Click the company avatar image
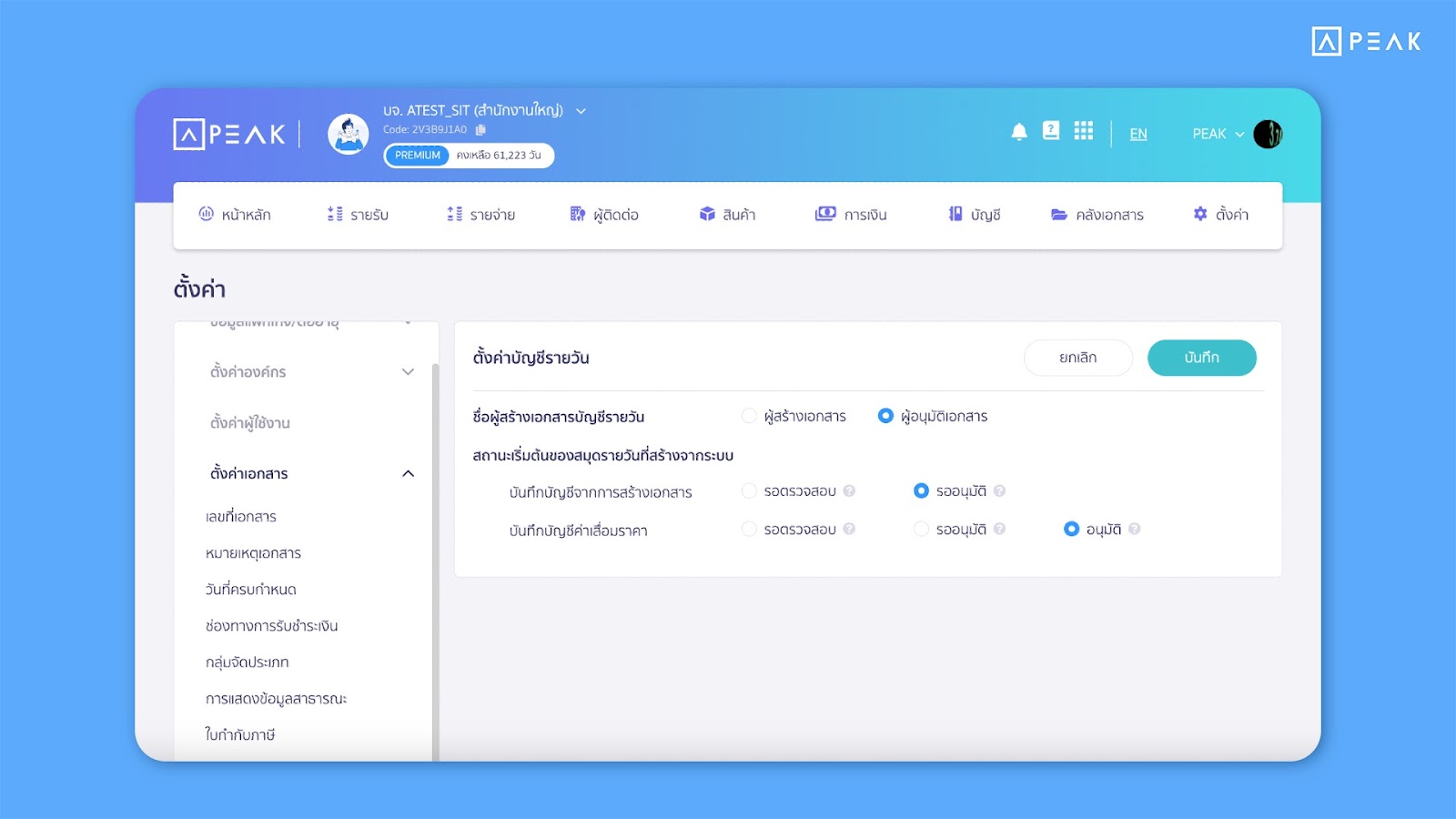 [x=349, y=135]
